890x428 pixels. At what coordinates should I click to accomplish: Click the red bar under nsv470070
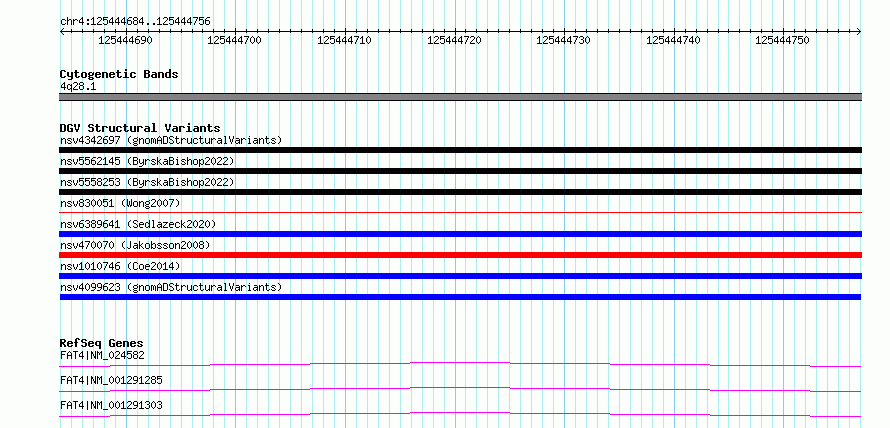coord(460,255)
